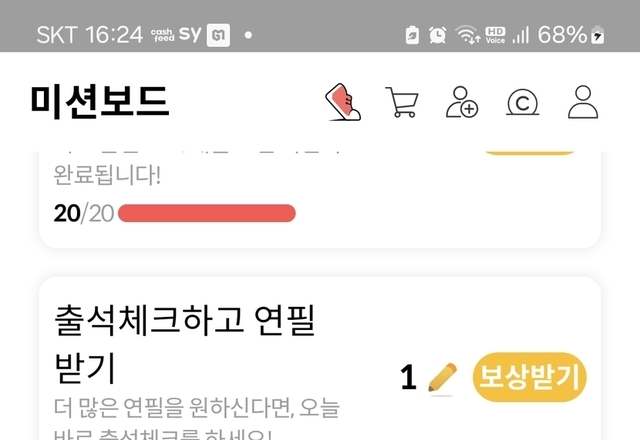The height and width of the screenshot is (440, 640).
Task: Tap the sy notification icon
Action: pos(190,34)
